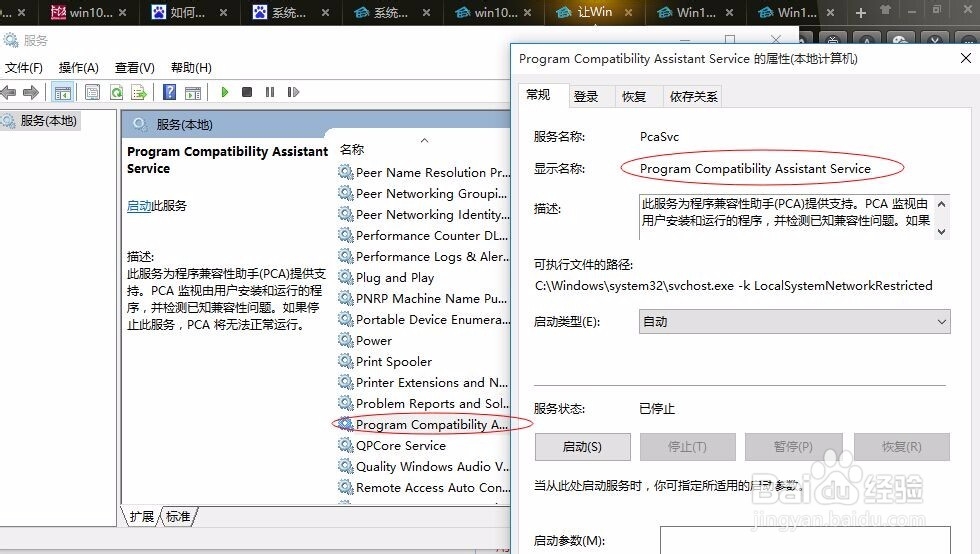Switch to the 登录 tab
The height and width of the screenshot is (554, 980).
click(586, 97)
